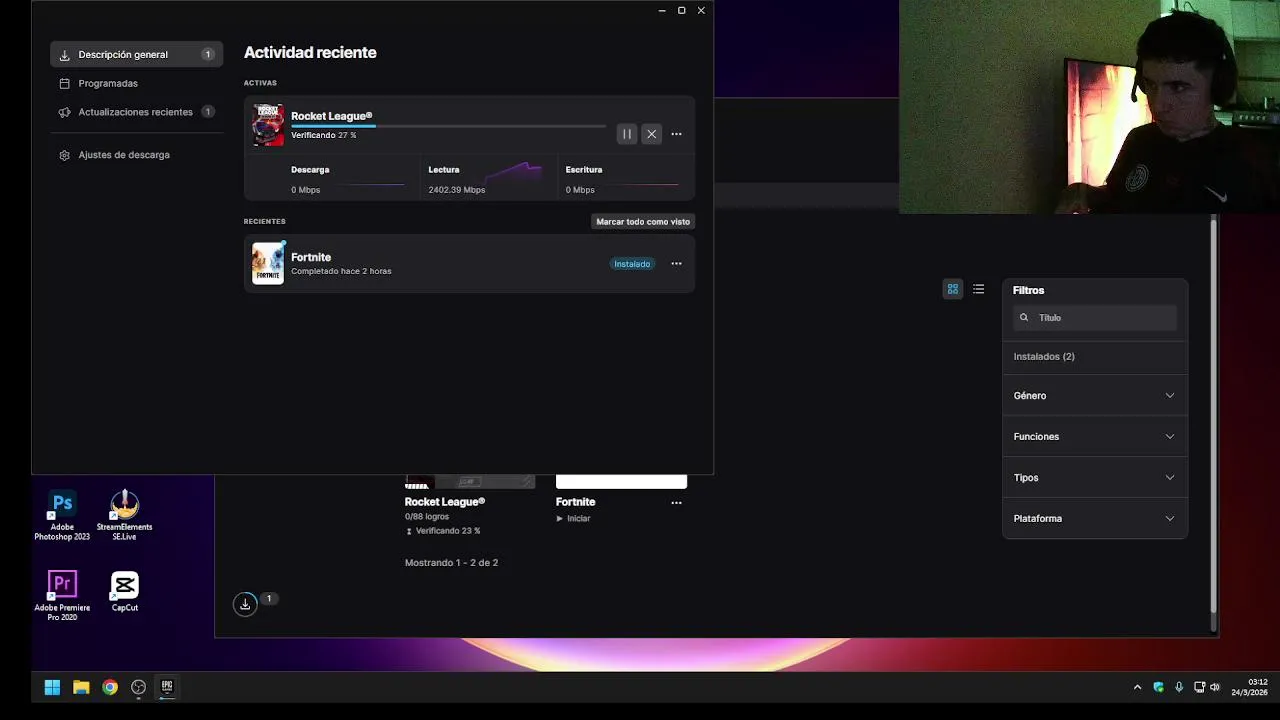Click the 'Verificando 23 %' status text

[x=448, y=531]
